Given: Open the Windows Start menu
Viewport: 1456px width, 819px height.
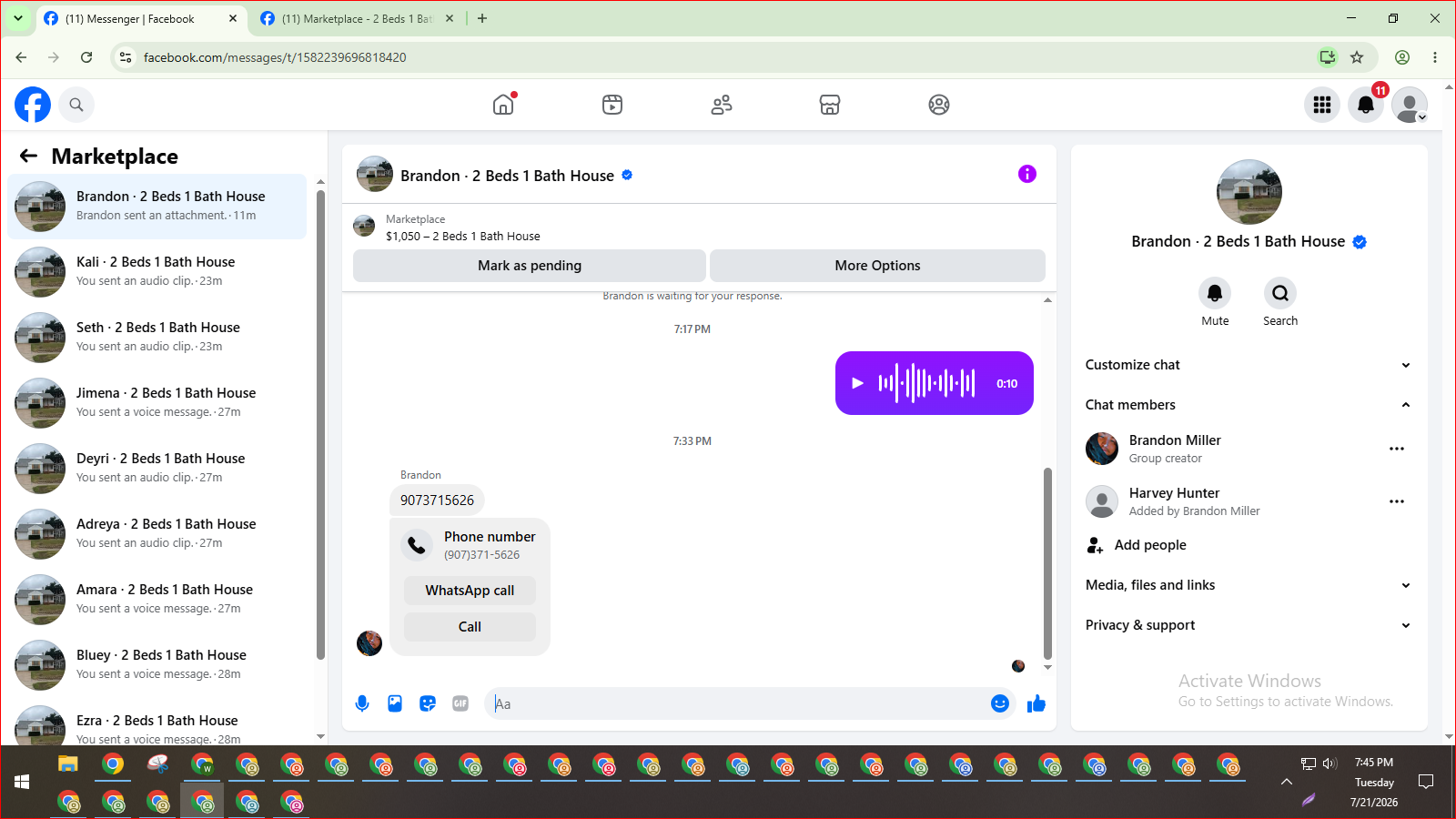Looking at the screenshot, I should pyautogui.click(x=22, y=782).
